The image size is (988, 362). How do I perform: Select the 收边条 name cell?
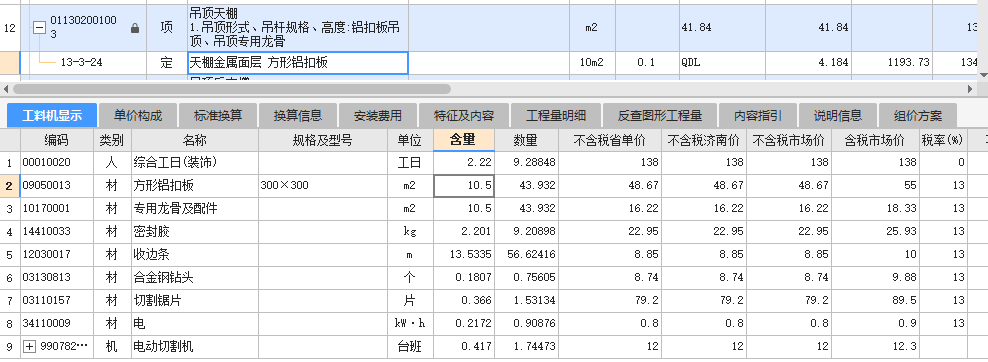point(195,255)
